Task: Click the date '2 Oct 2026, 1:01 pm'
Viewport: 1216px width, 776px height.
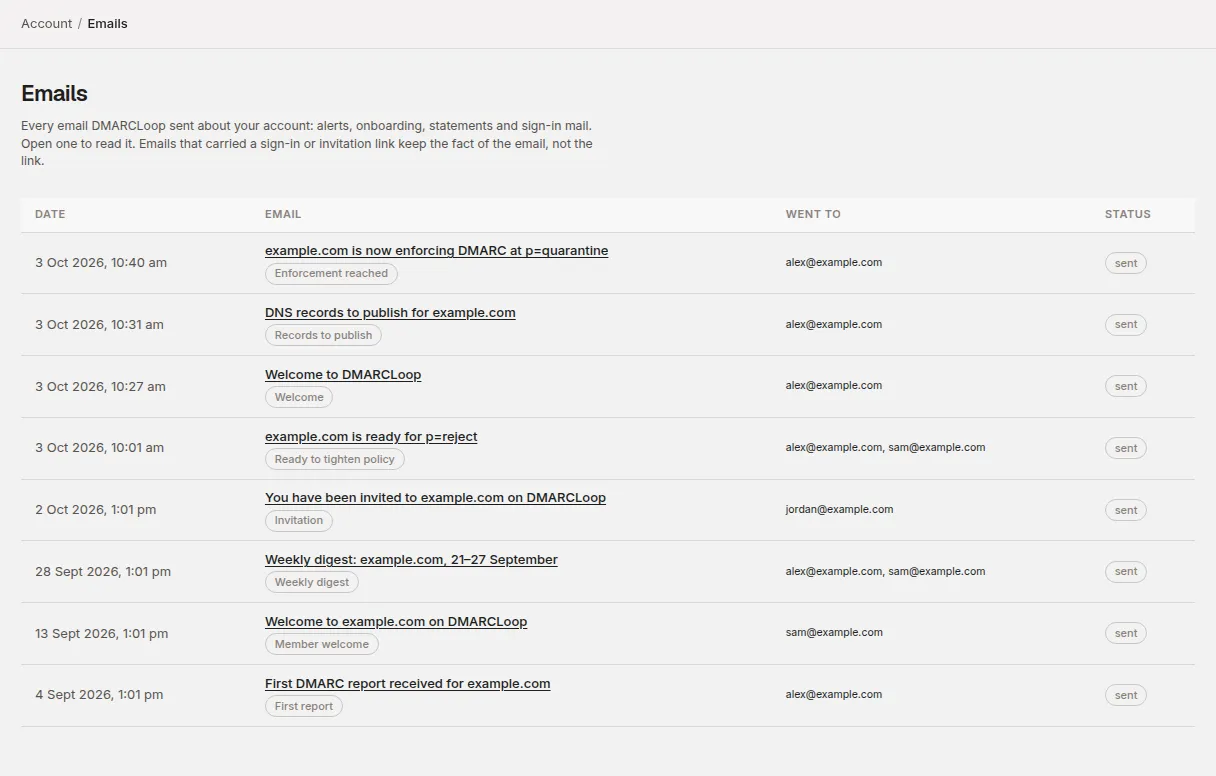Action: point(96,510)
